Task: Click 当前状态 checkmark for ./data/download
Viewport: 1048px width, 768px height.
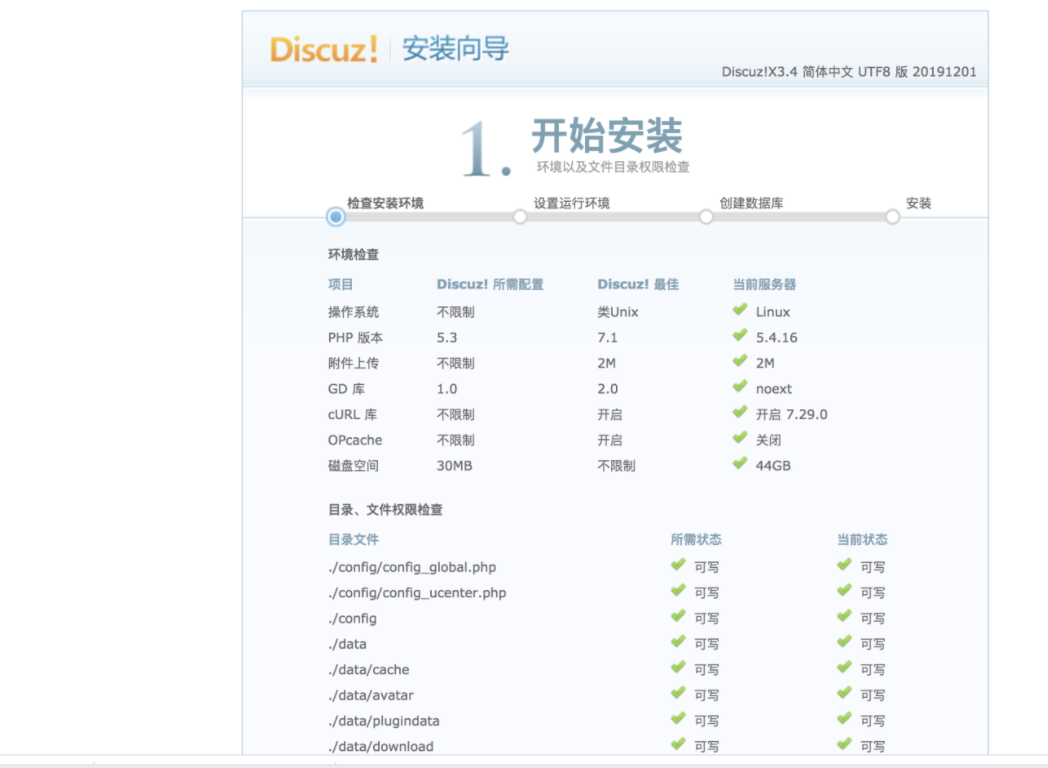Action: click(x=844, y=744)
